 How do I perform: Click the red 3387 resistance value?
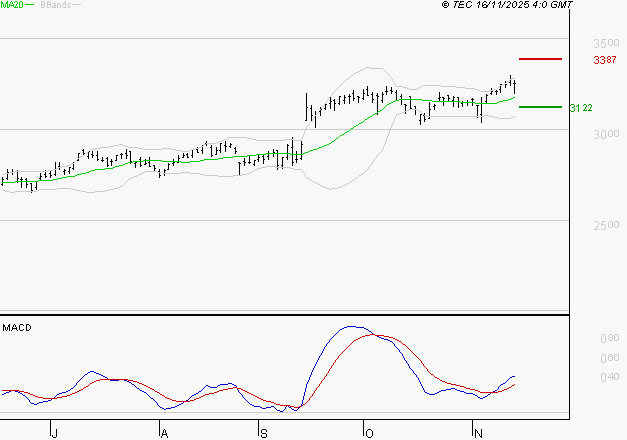(x=605, y=60)
